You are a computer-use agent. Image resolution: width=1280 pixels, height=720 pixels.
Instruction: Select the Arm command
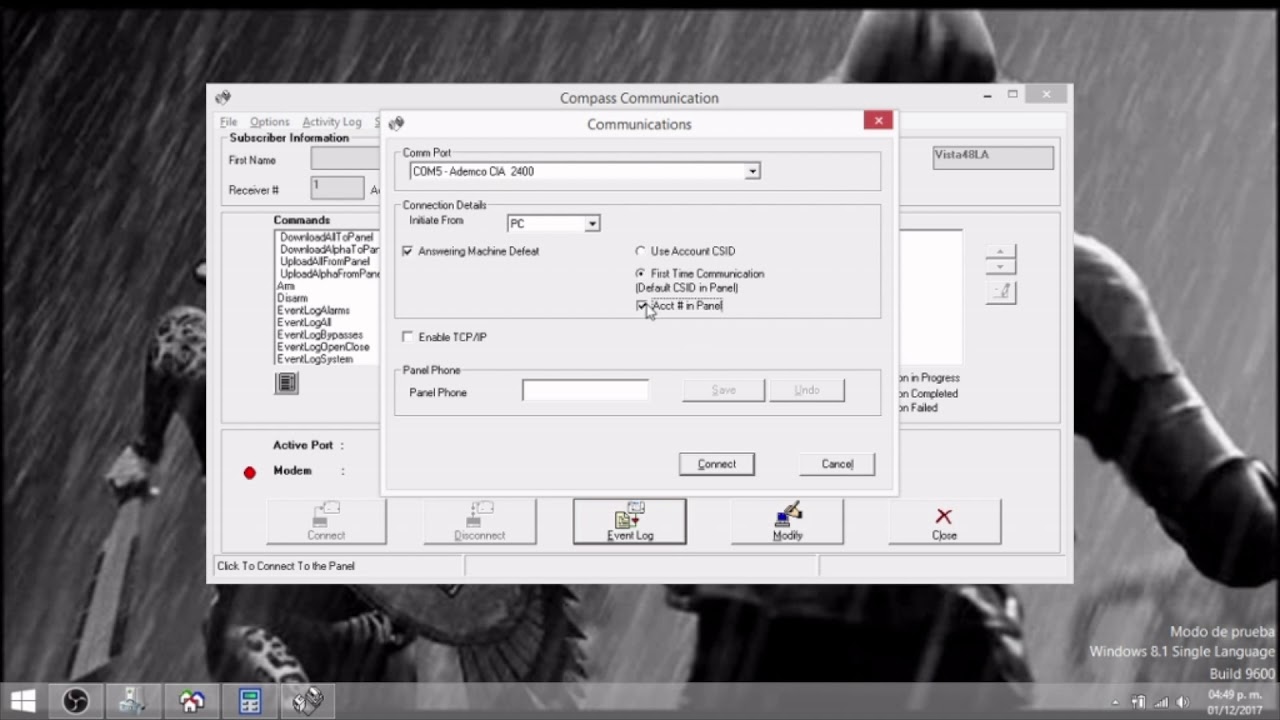(x=286, y=286)
